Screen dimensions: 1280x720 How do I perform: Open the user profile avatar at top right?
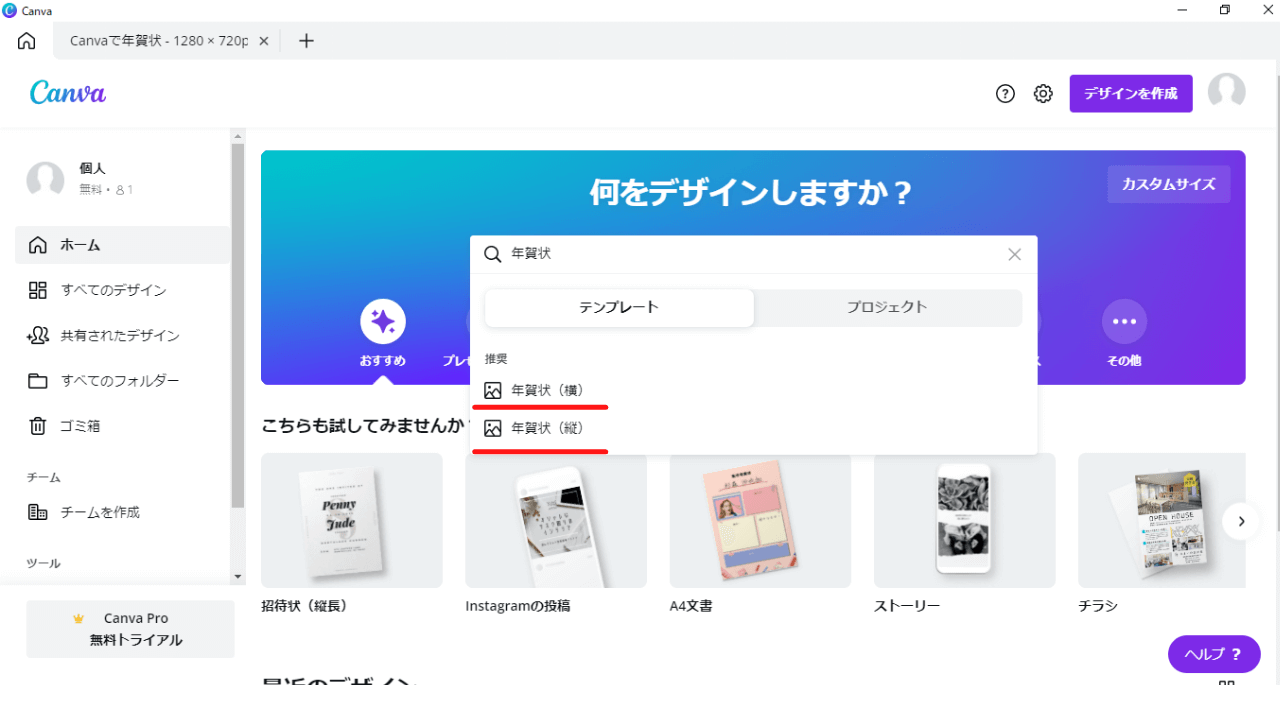click(x=1226, y=92)
